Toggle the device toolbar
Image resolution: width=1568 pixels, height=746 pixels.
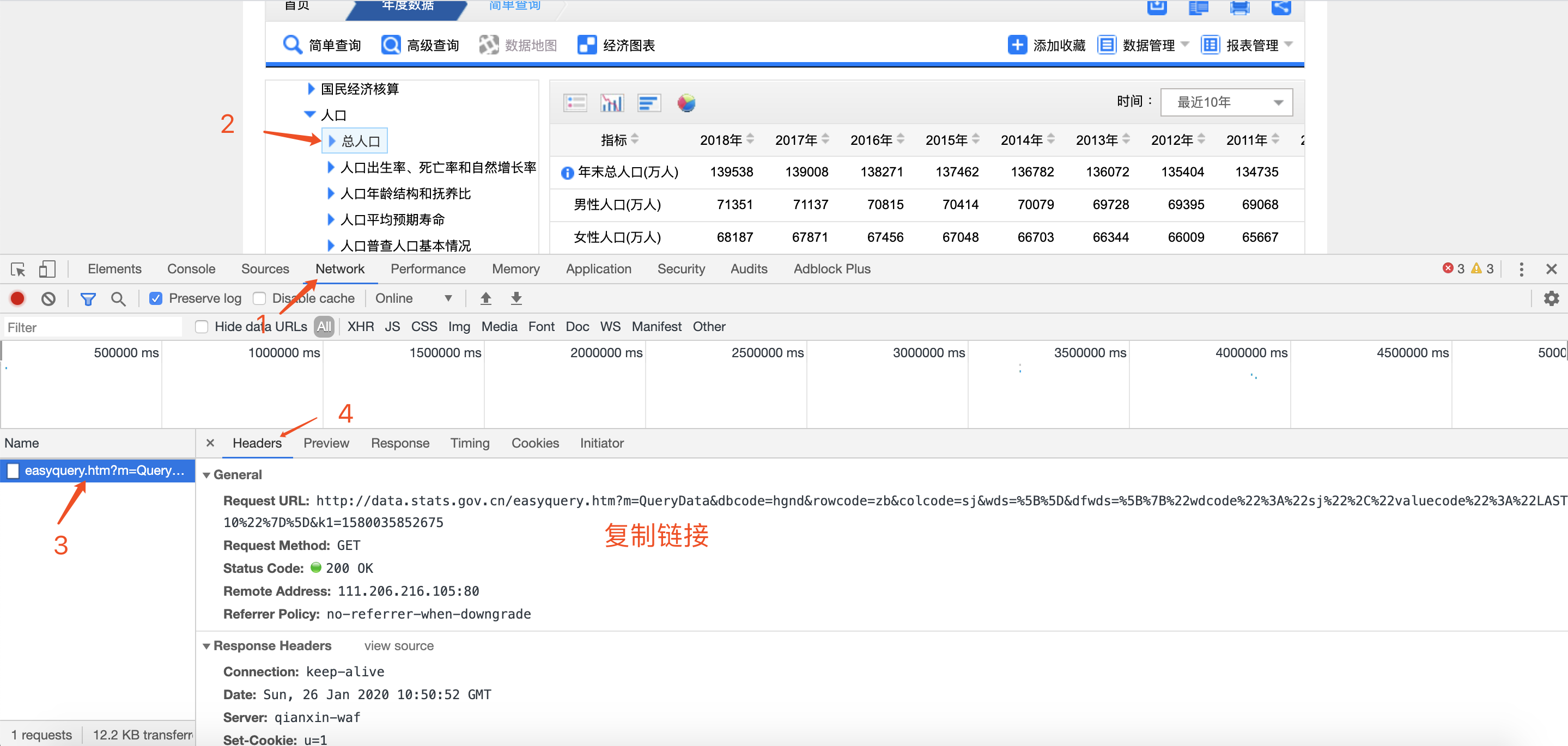point(47,268)
